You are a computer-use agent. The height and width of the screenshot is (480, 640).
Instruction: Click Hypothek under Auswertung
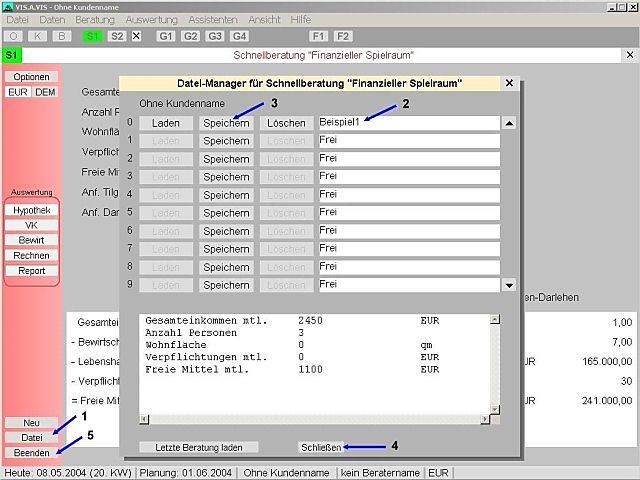coord(31,210)
